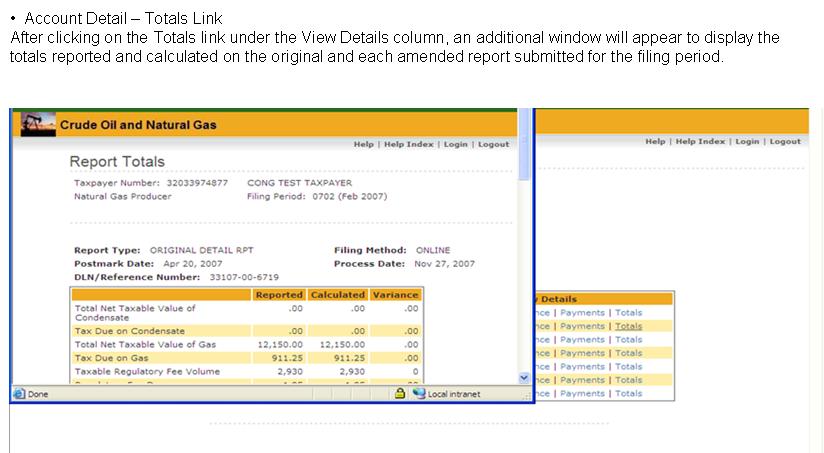The image size is (824, 453).
Task: Click the underlined Totals link
Action: pos(629,326)
